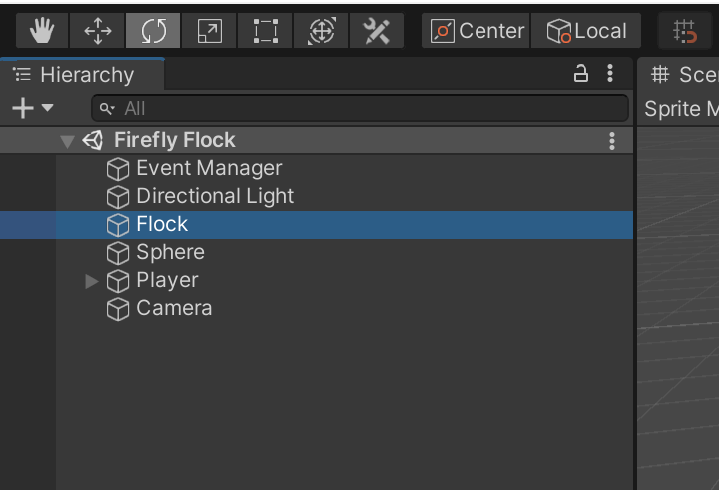
Task: Click the Hierarchy search field
Action: (360, 108)
